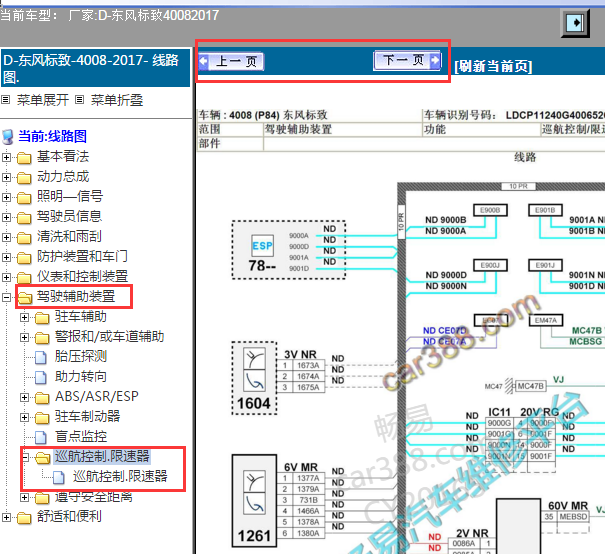The width and height of the screenshot is (605, 554).
Task: Click the 刷新当前页 refresh link
Action: pyautogui.click(x=493, y=66)
